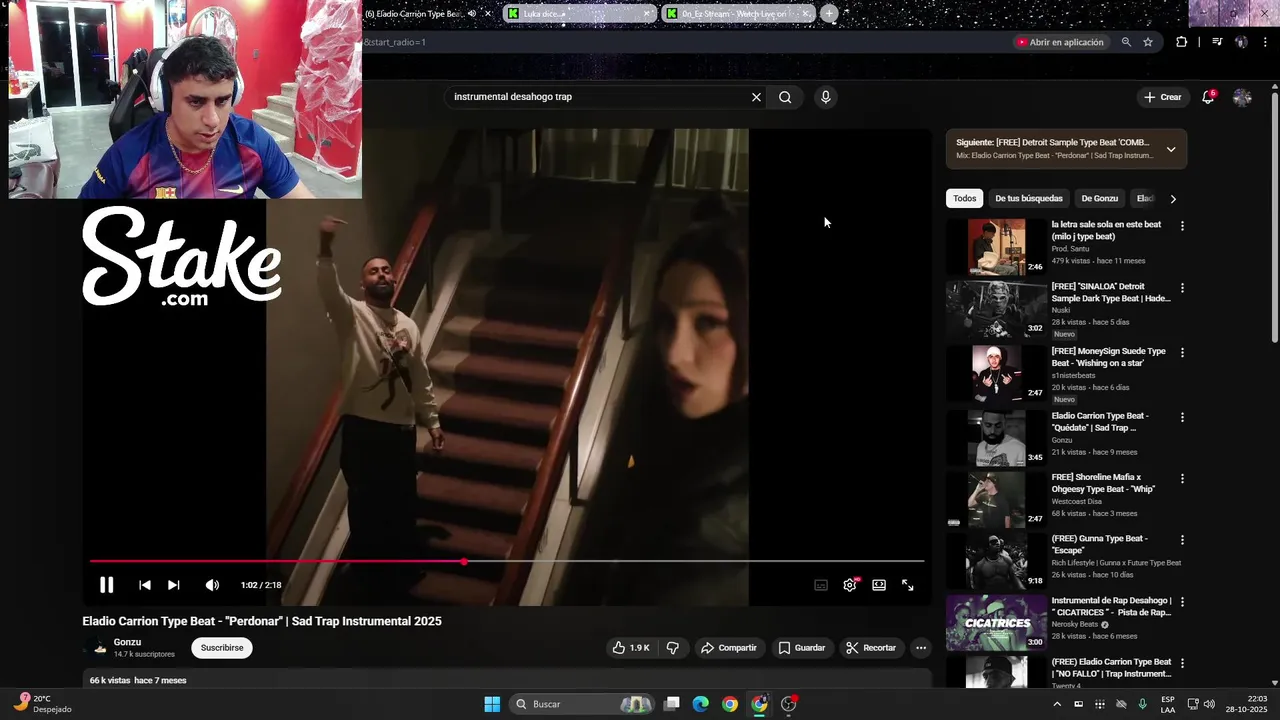Pause the YouTube video
This screenshot has width=1280, height=720.
(106, 585)
